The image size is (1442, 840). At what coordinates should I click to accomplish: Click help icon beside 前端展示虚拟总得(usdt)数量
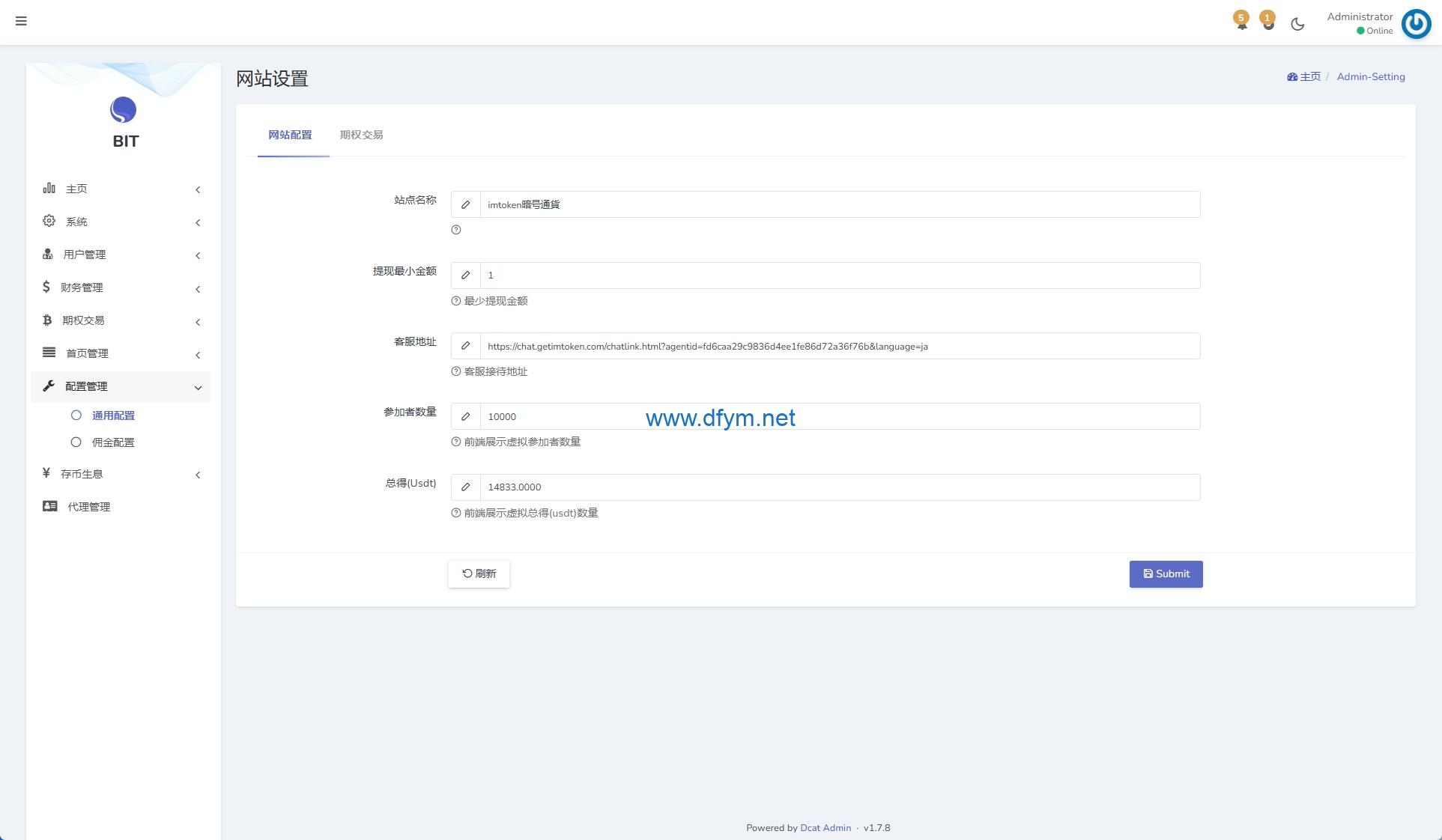[x=455, y=513]
